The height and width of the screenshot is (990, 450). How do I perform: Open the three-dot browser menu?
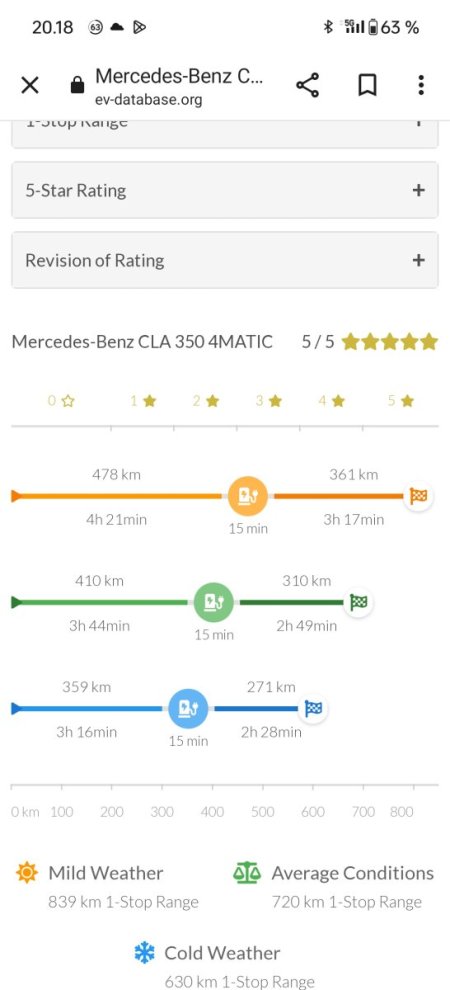[x=421, y=85]
